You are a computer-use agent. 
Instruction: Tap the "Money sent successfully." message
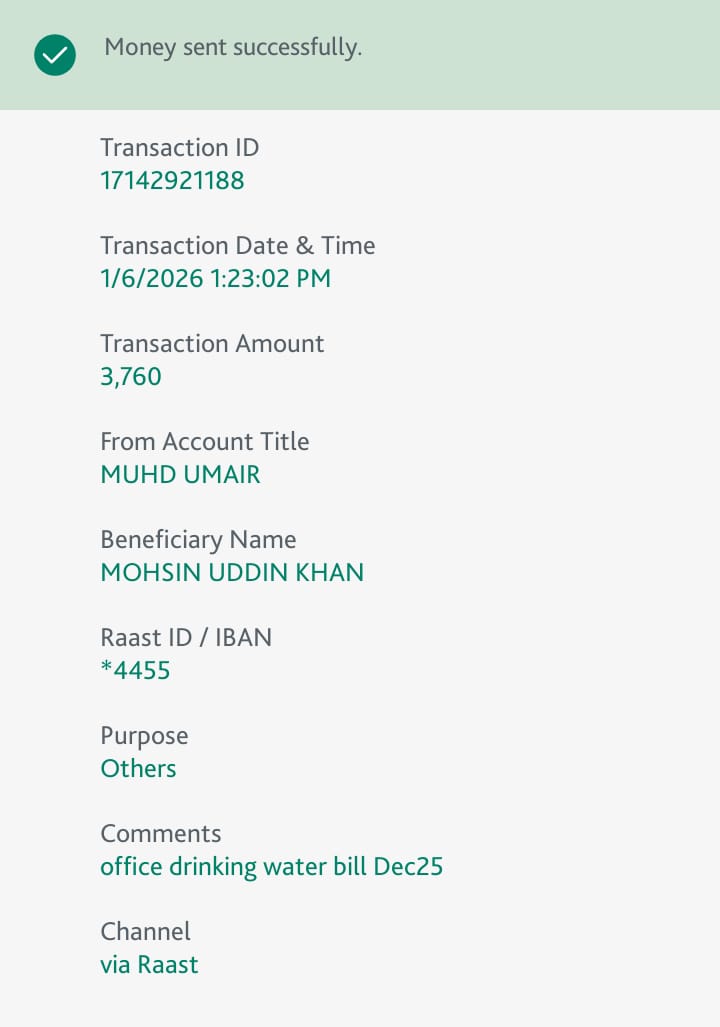(233, 47)
